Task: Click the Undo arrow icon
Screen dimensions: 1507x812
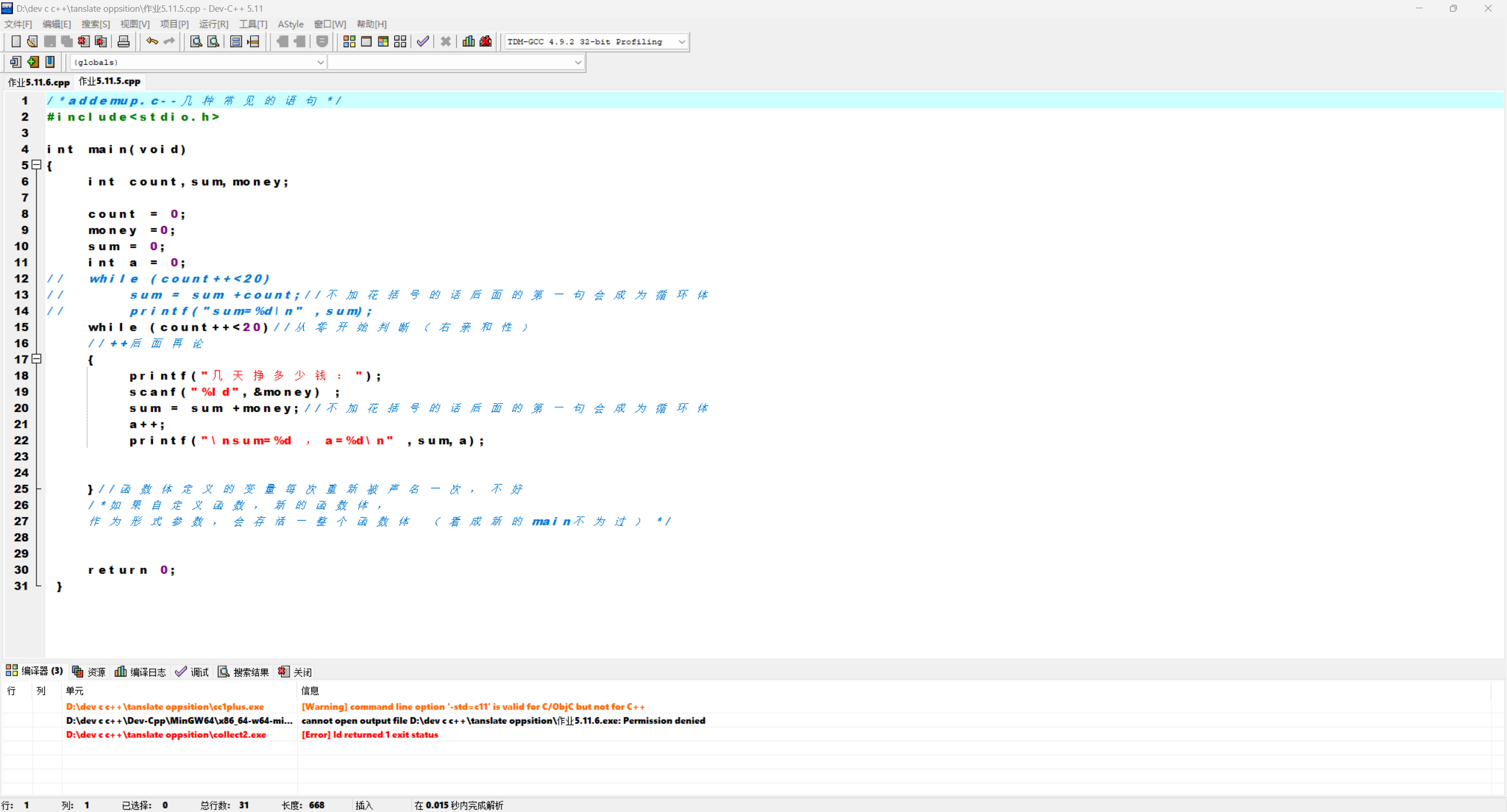Action: tap(152, 41)
